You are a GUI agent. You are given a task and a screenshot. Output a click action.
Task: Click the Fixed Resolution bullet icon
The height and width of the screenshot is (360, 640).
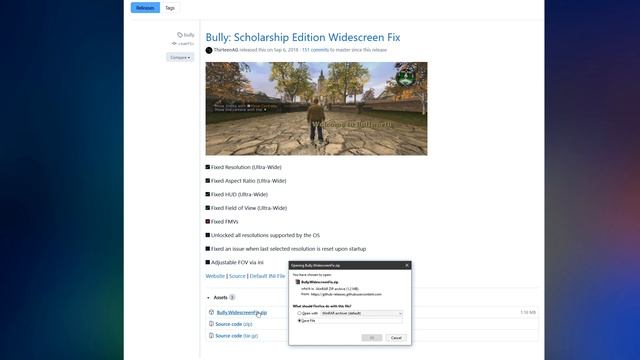pyautogui.click(x=208, y=167)
